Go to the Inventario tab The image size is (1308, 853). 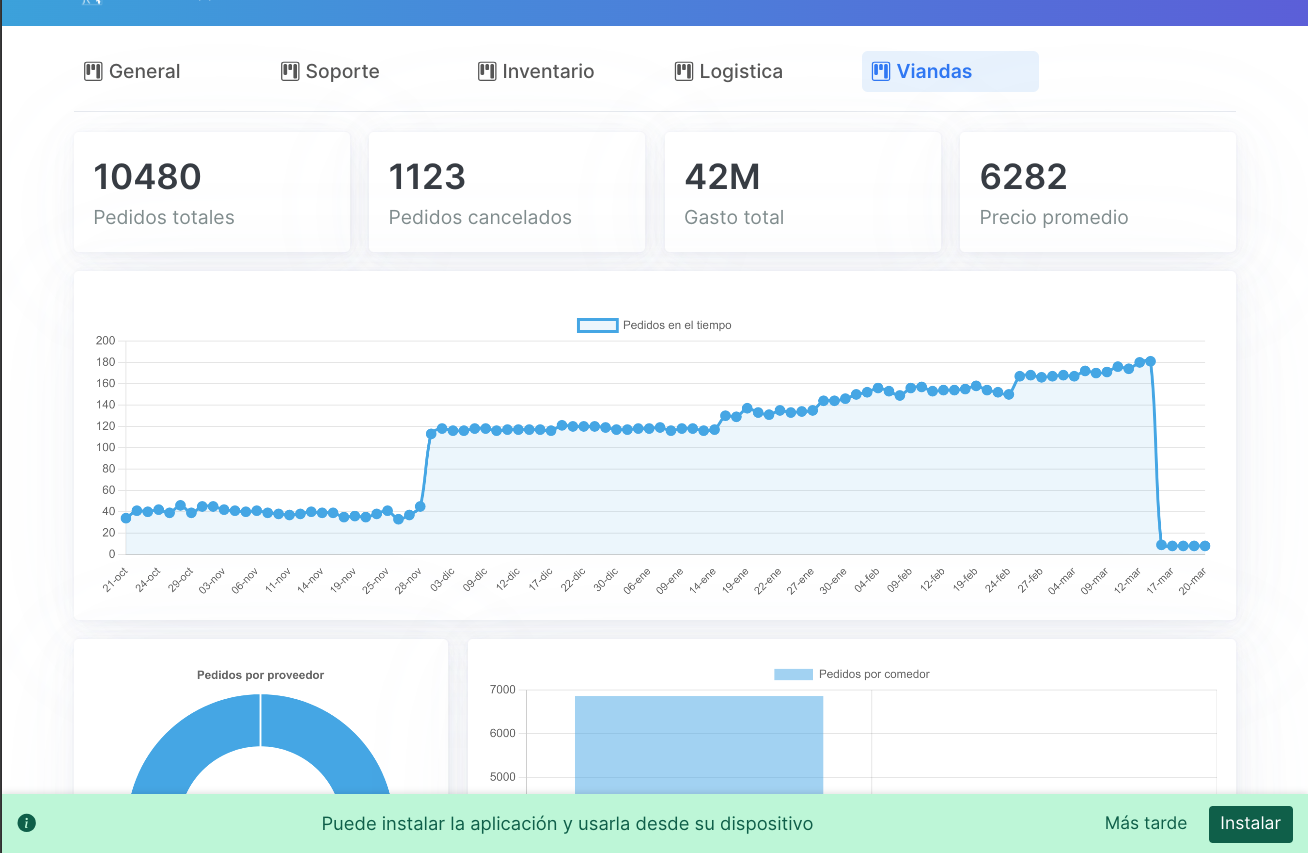pyautogui.click(x=548, y=71)
